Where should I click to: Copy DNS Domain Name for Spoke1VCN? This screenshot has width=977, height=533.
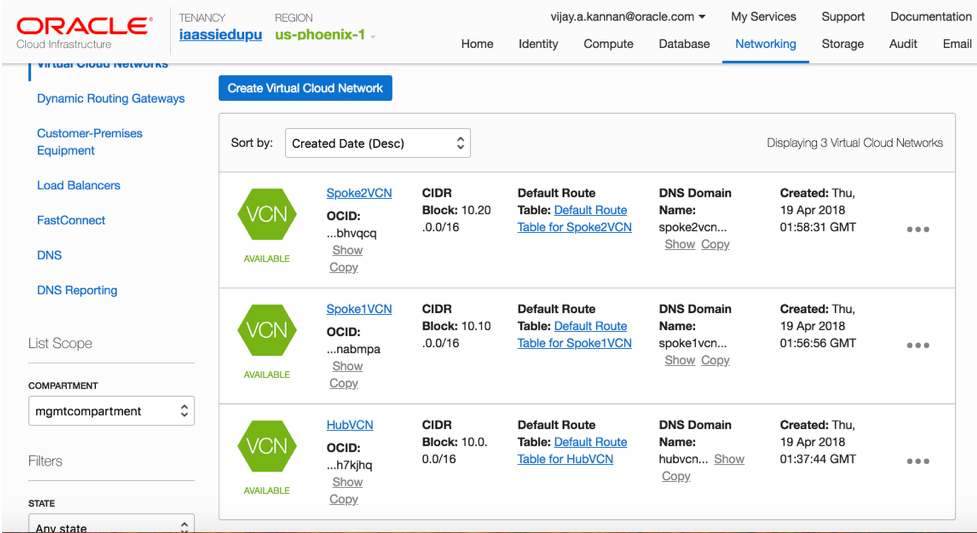[715, 360]
